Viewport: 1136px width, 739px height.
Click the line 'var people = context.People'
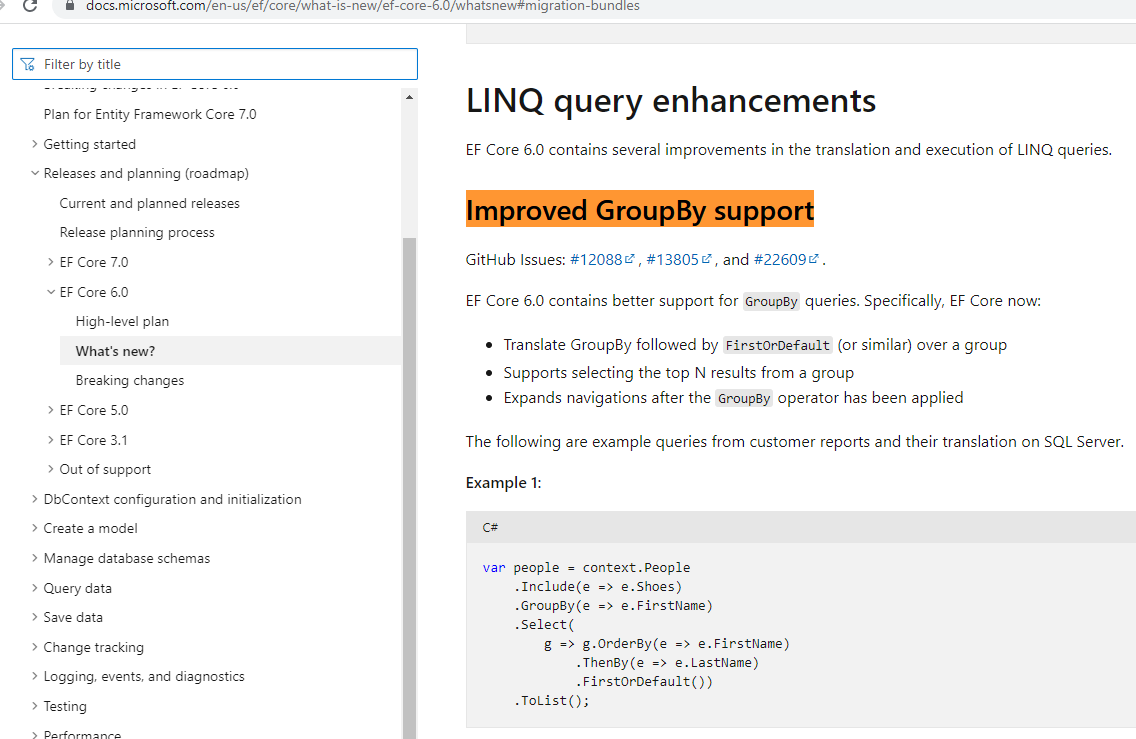[586, 567]
